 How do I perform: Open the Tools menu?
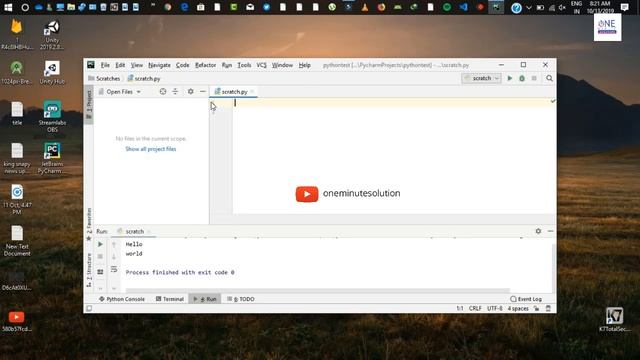point(244,65)
